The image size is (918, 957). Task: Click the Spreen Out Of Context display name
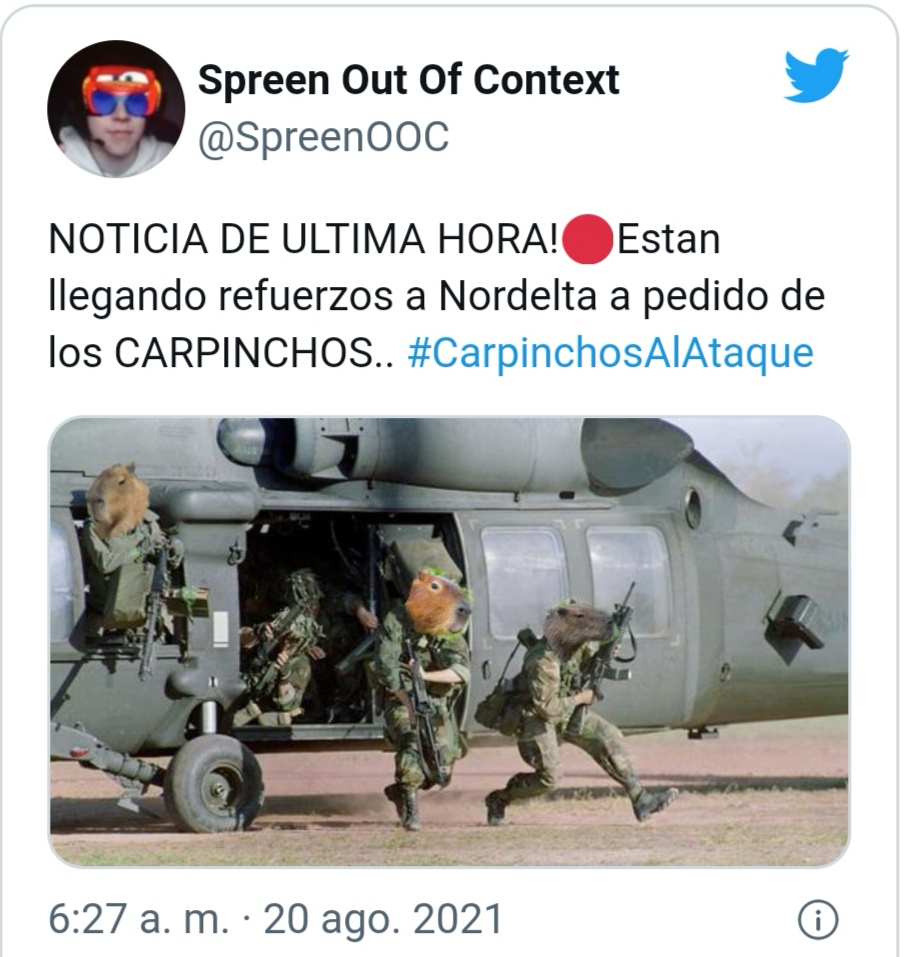[408, 80]
